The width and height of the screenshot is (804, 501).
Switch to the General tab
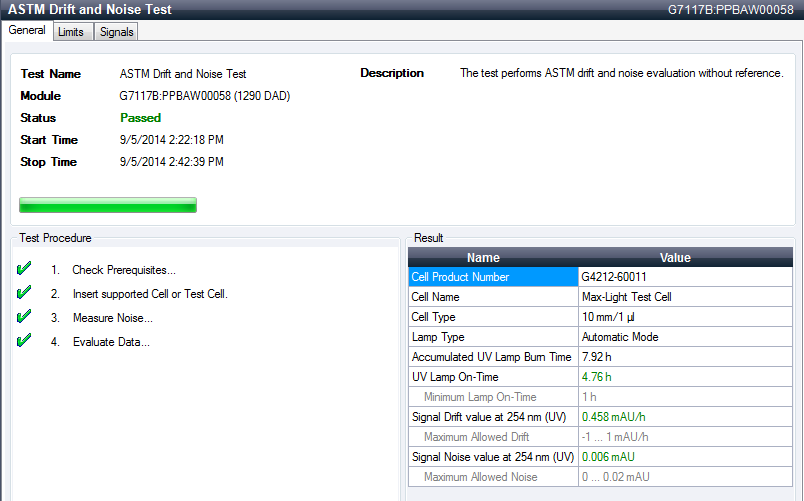(27, 30)
